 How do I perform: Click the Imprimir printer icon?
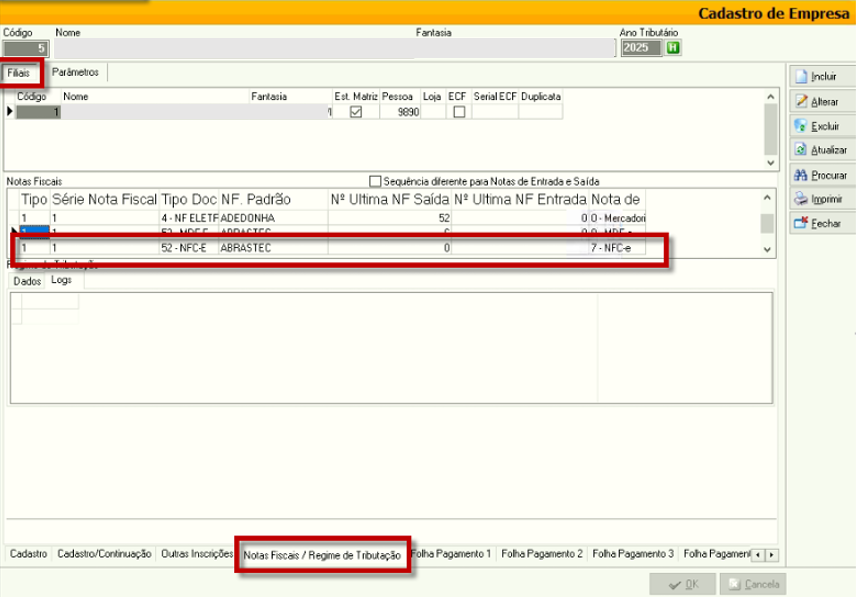pos(801,199)
